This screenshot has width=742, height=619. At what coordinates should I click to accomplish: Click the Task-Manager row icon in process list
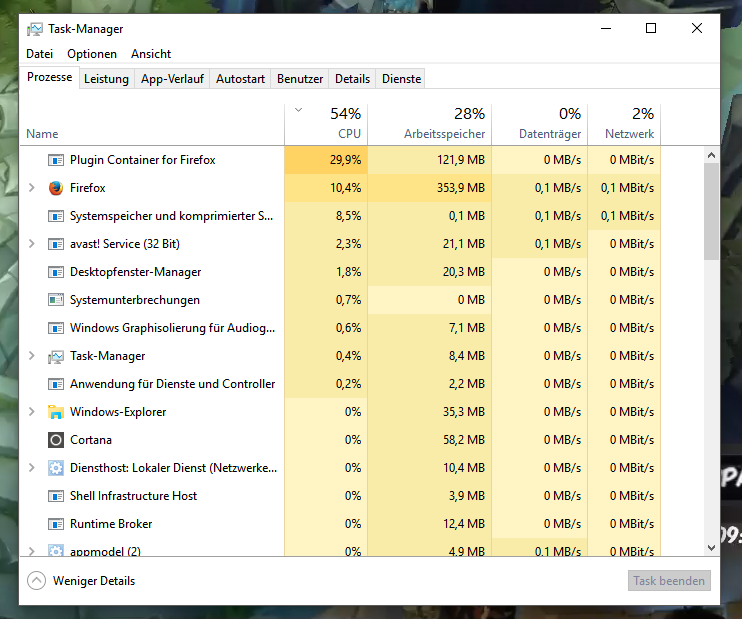pyautogui.click(x=56, y=356)
